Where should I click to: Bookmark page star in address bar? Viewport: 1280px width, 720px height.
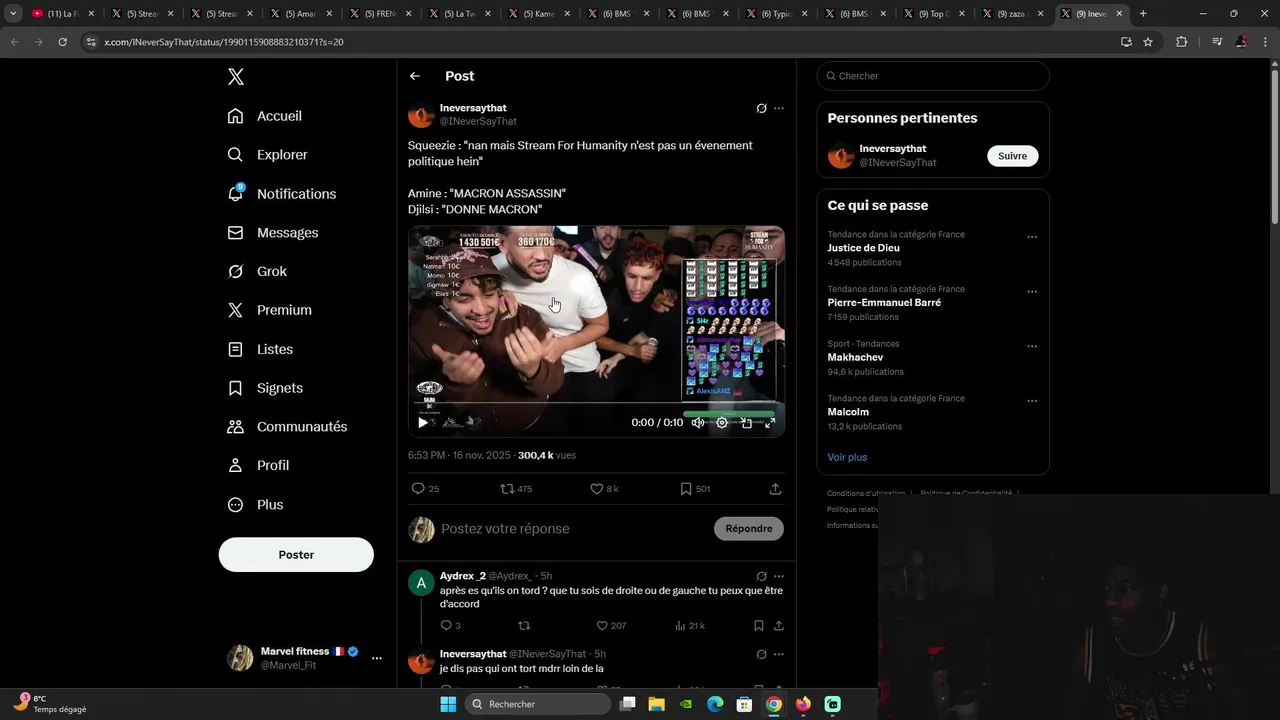tap(1148, 42)
